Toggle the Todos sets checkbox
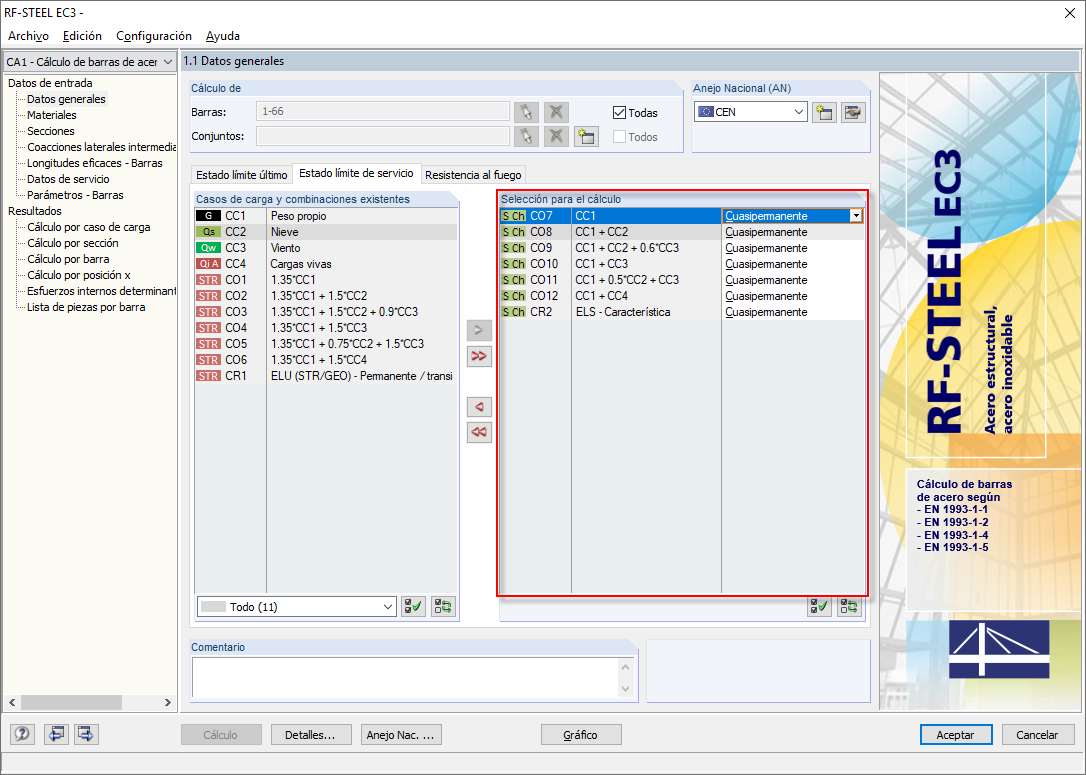Viewport: 1086px width, 775px height. 619,136
